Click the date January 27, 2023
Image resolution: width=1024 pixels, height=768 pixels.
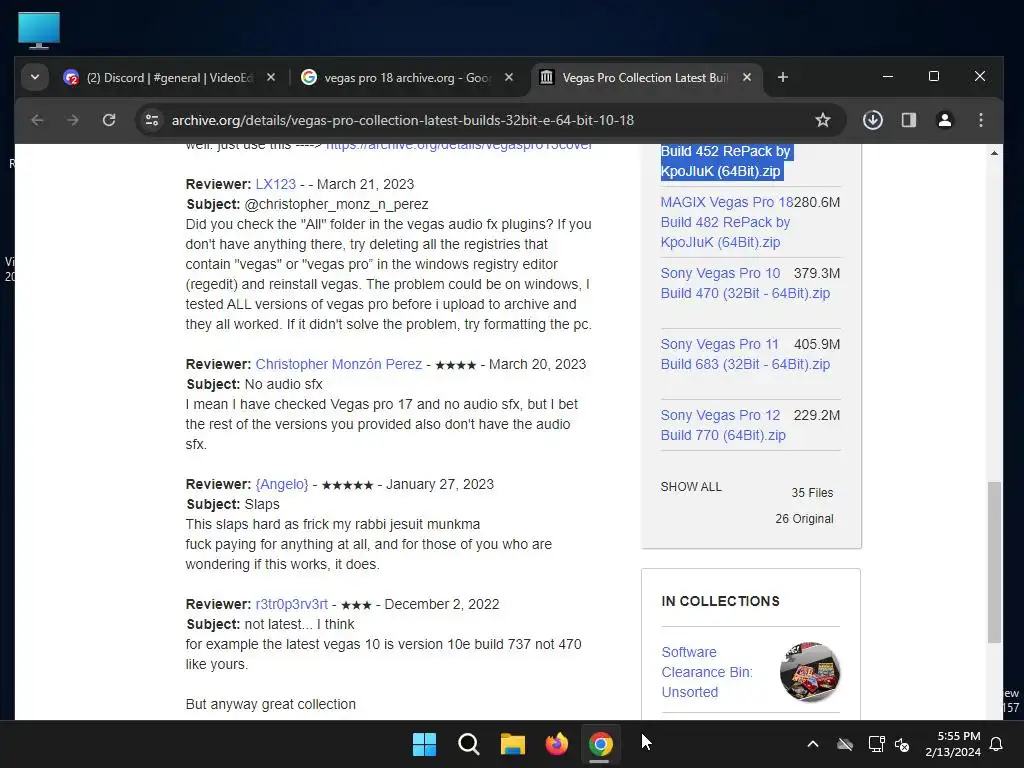(x=440, y=485)
